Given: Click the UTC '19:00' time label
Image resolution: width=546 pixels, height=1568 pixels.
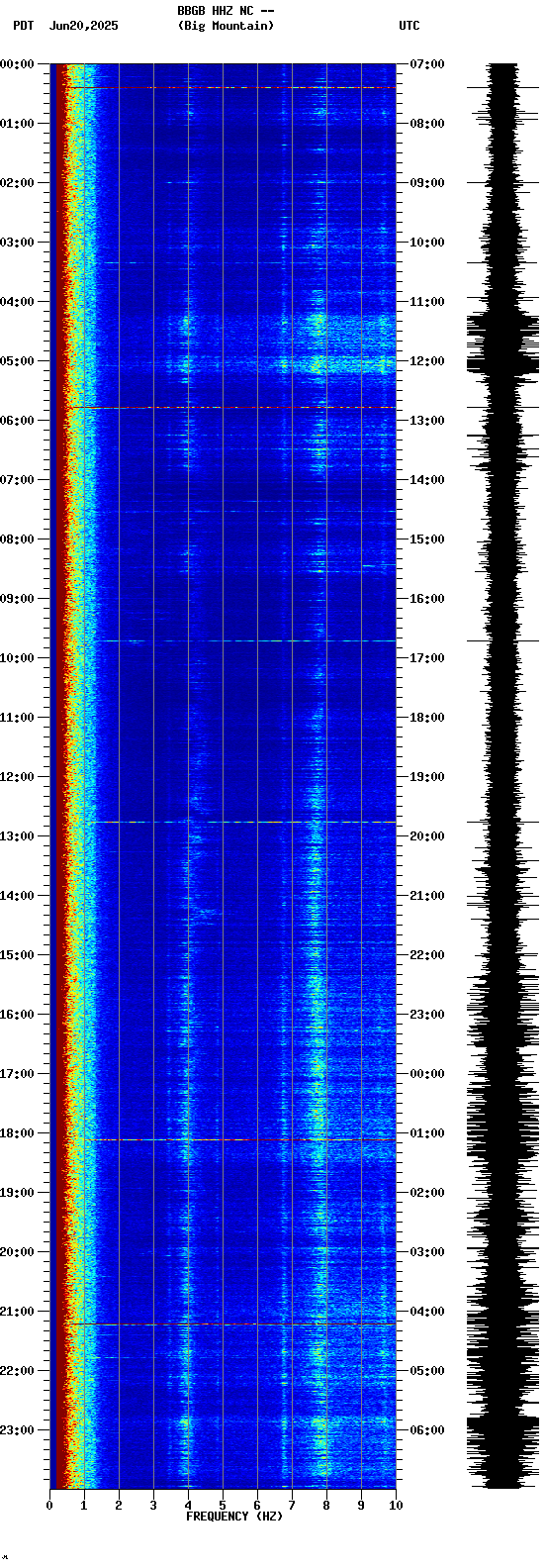Looking at the screenshot, I should click(x=427, y=777).
